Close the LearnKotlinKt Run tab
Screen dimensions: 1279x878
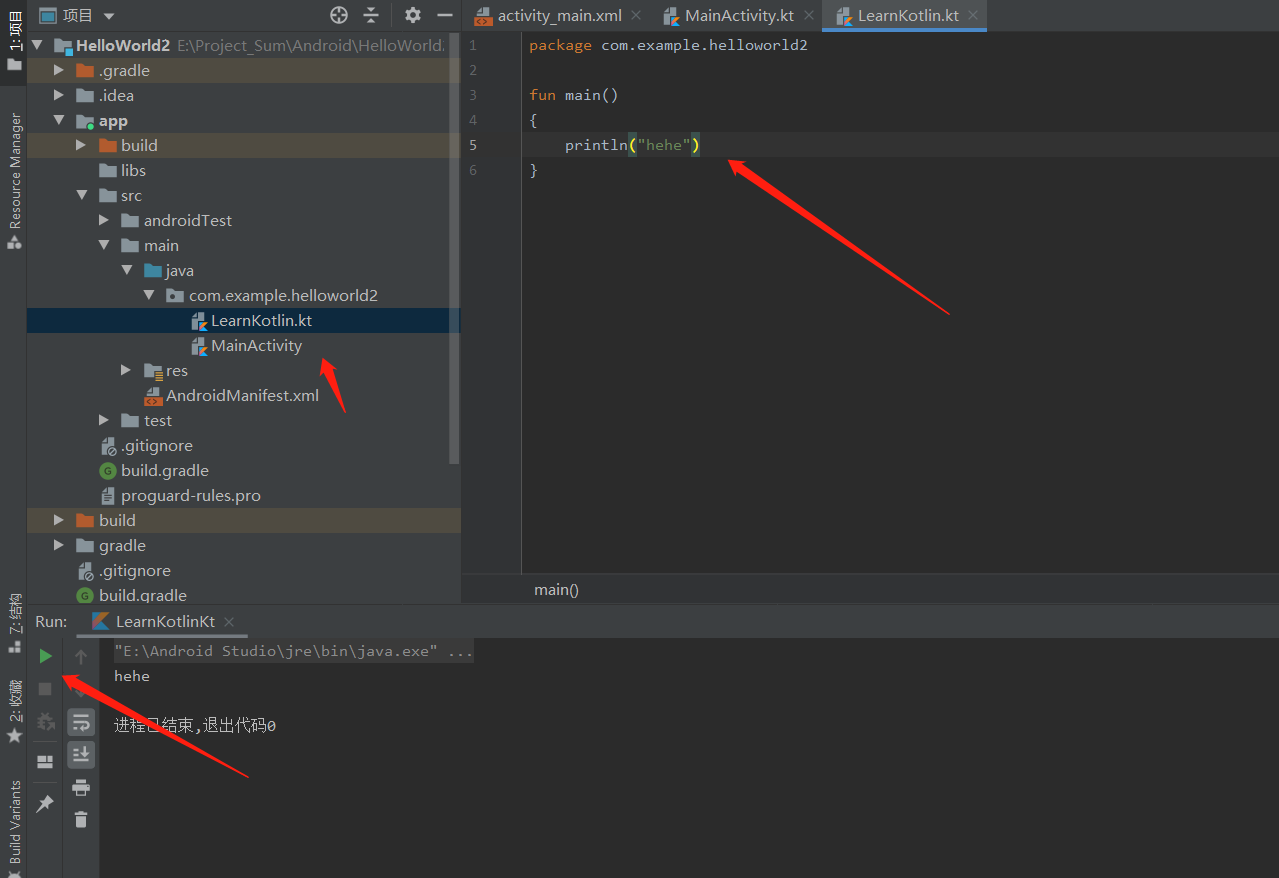pyautogui.click(x=228, y=621)
